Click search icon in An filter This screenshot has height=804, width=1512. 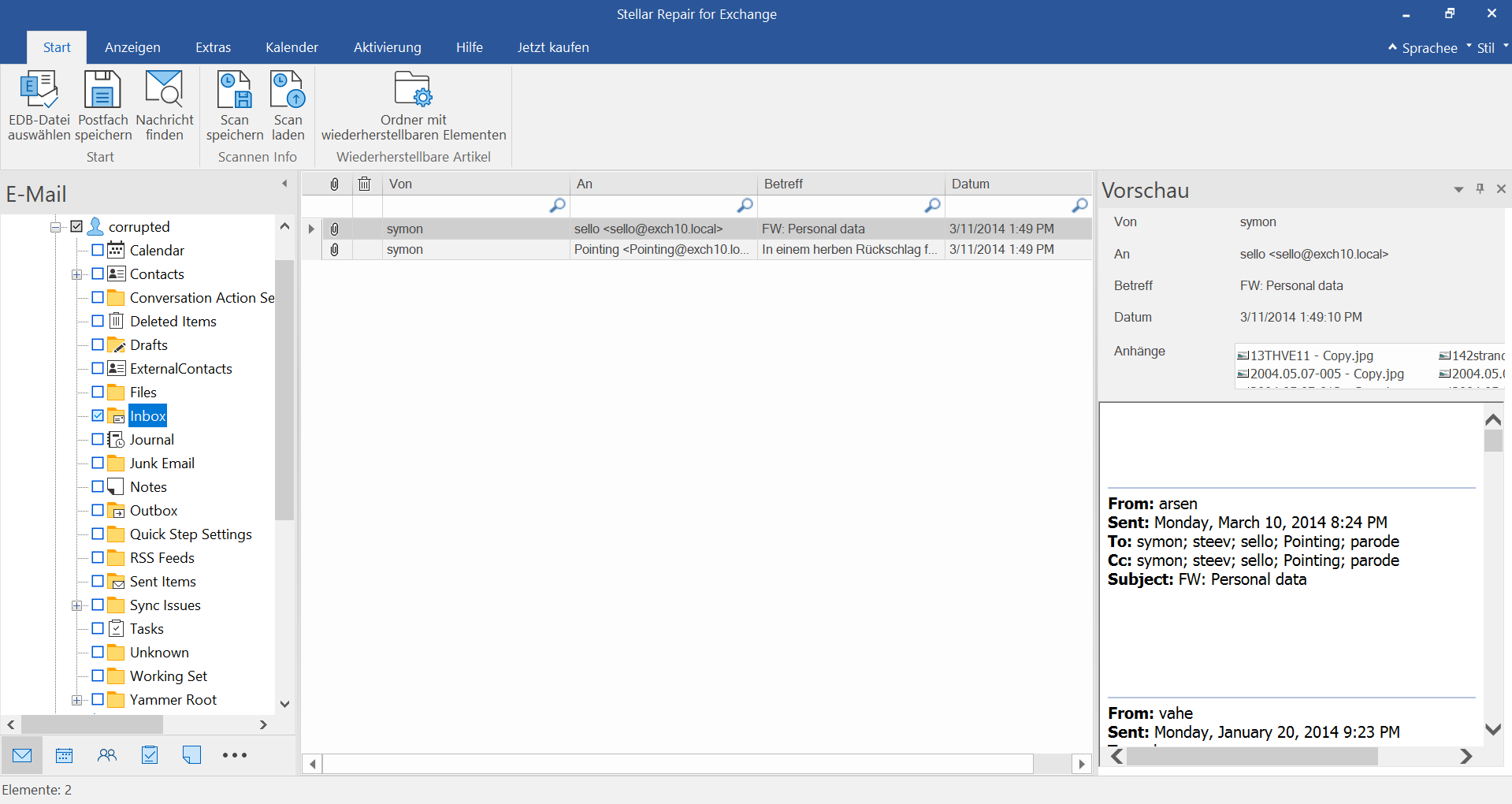(745, 205)
